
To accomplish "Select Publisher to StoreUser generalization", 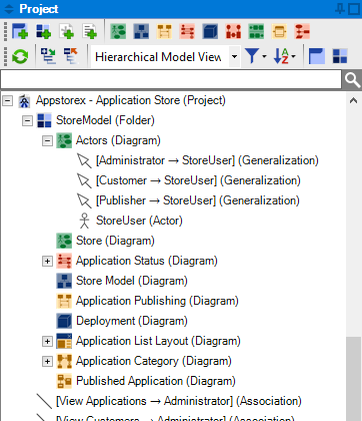I will tap(198, 200).
